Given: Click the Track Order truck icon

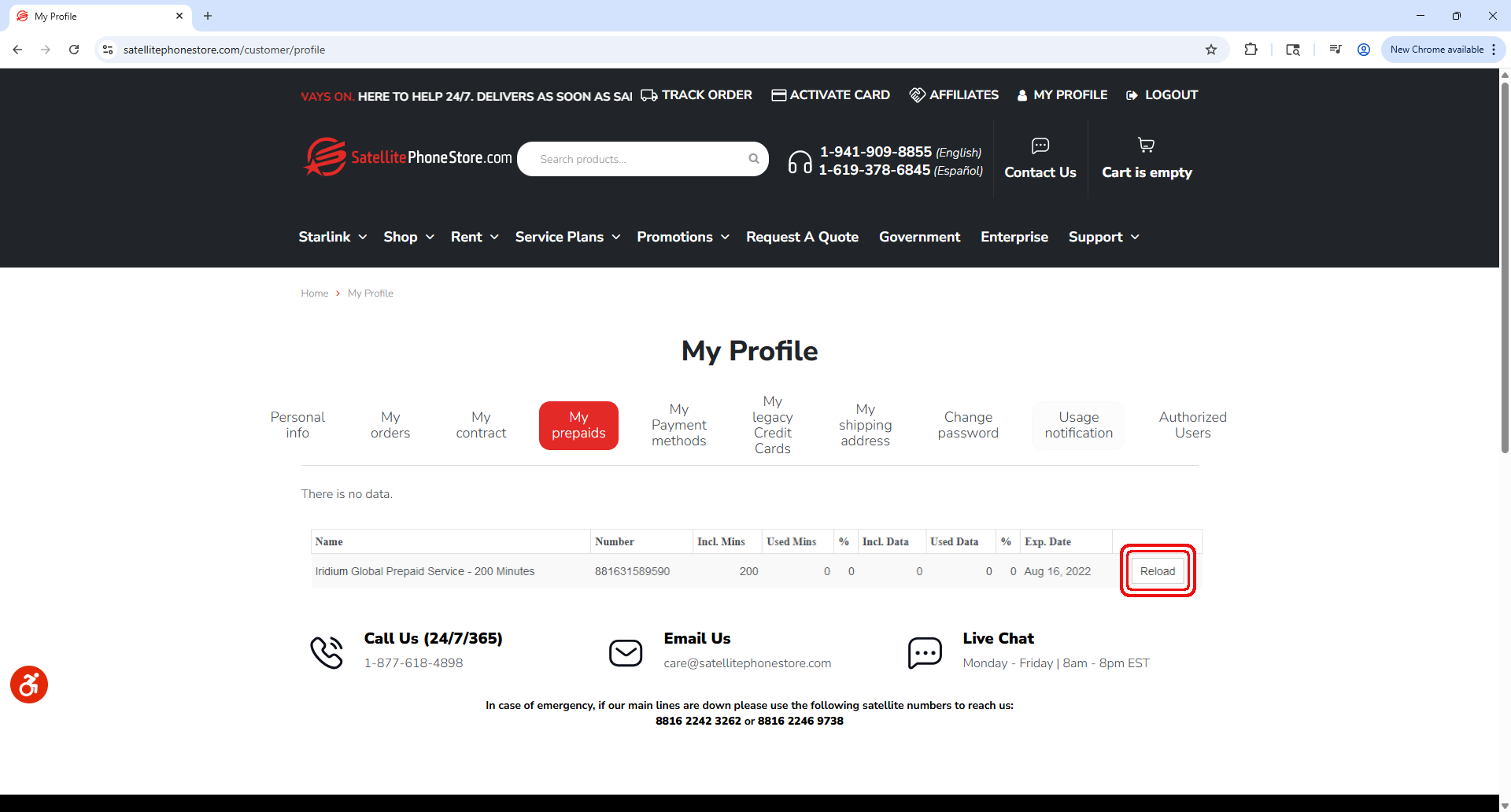Looking at the screenshot, I should coord(648,95).
